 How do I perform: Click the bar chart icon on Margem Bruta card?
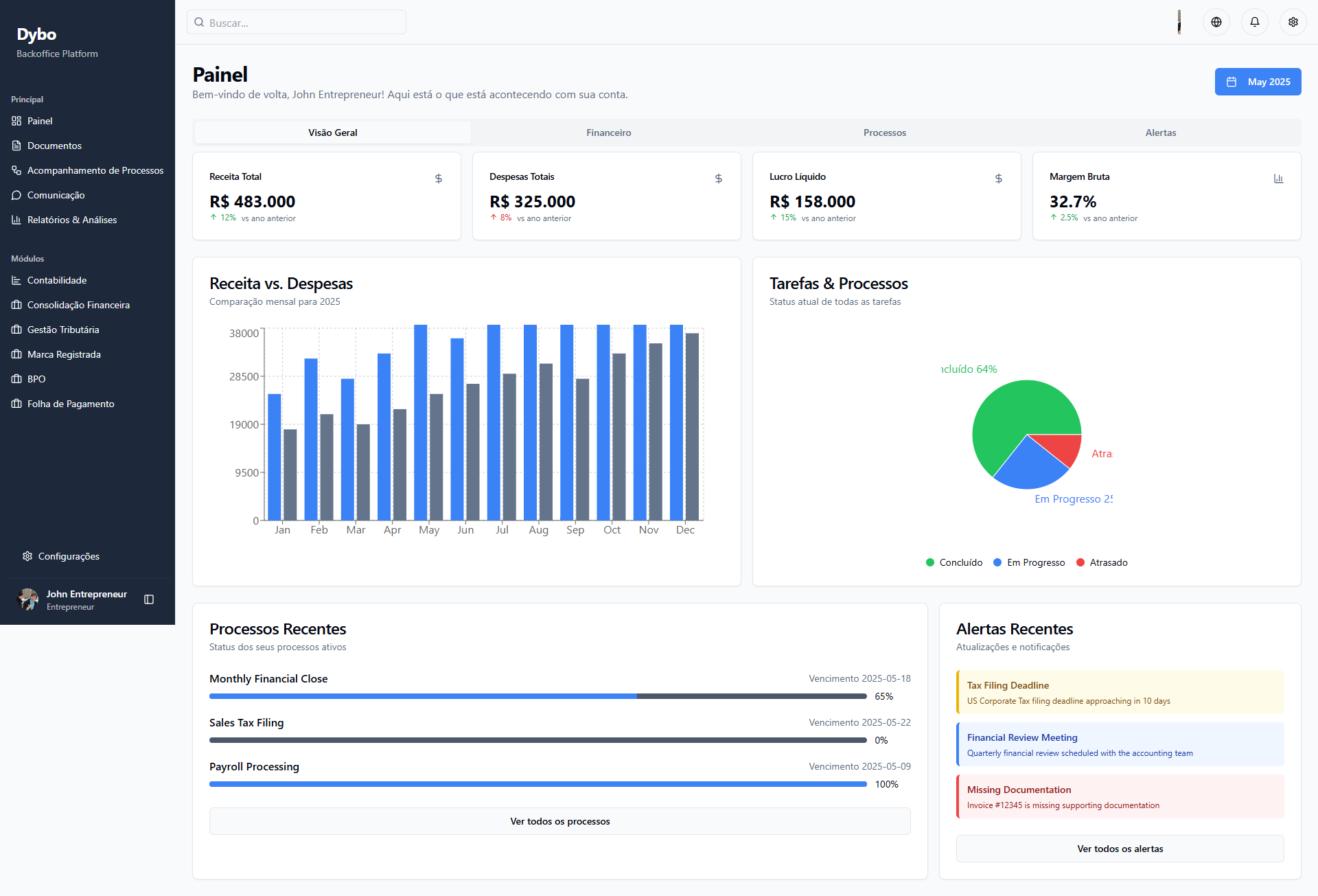pos(1279,179)
